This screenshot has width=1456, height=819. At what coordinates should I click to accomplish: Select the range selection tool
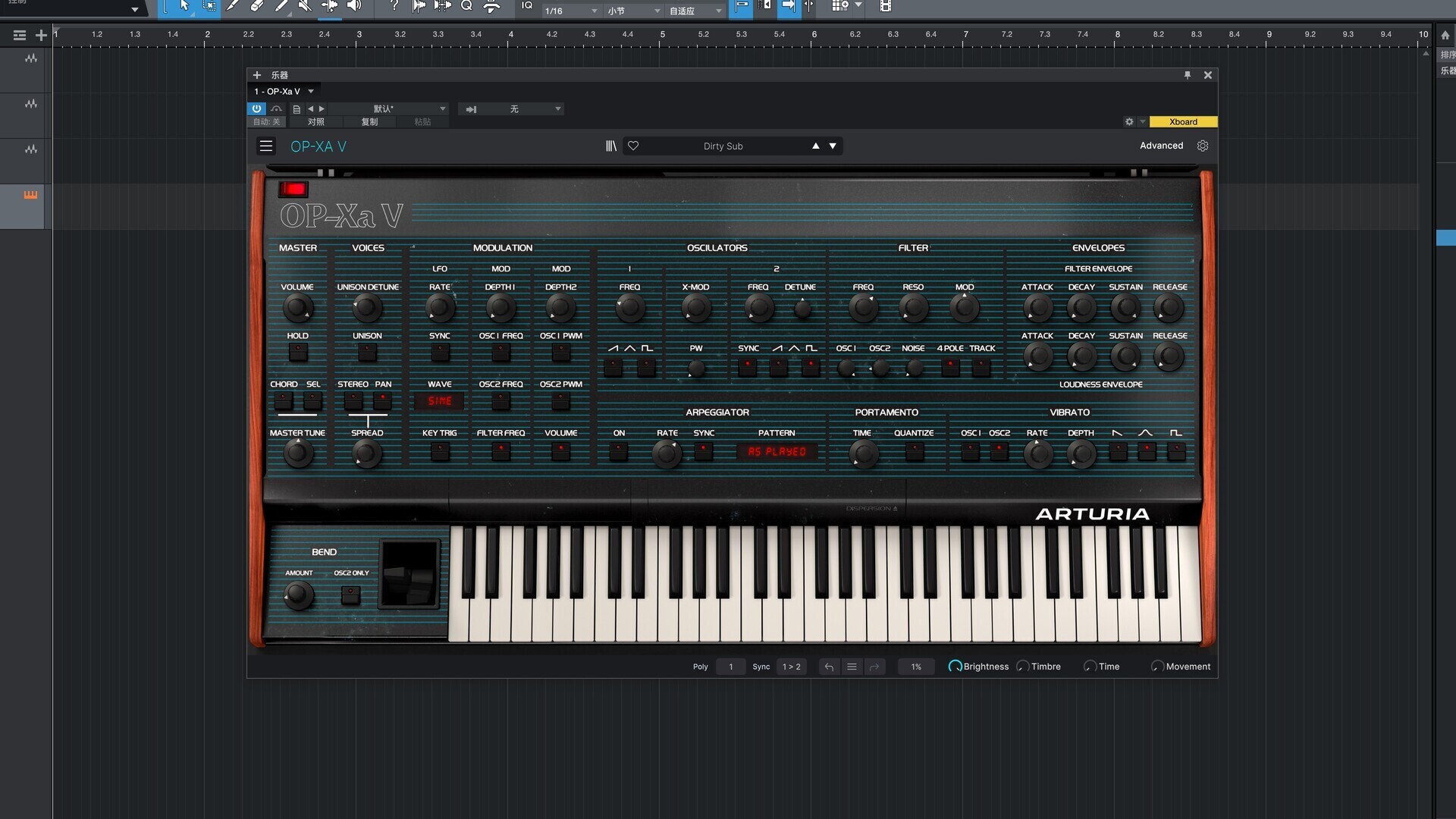pyautogui.click(x=209, y=6)
